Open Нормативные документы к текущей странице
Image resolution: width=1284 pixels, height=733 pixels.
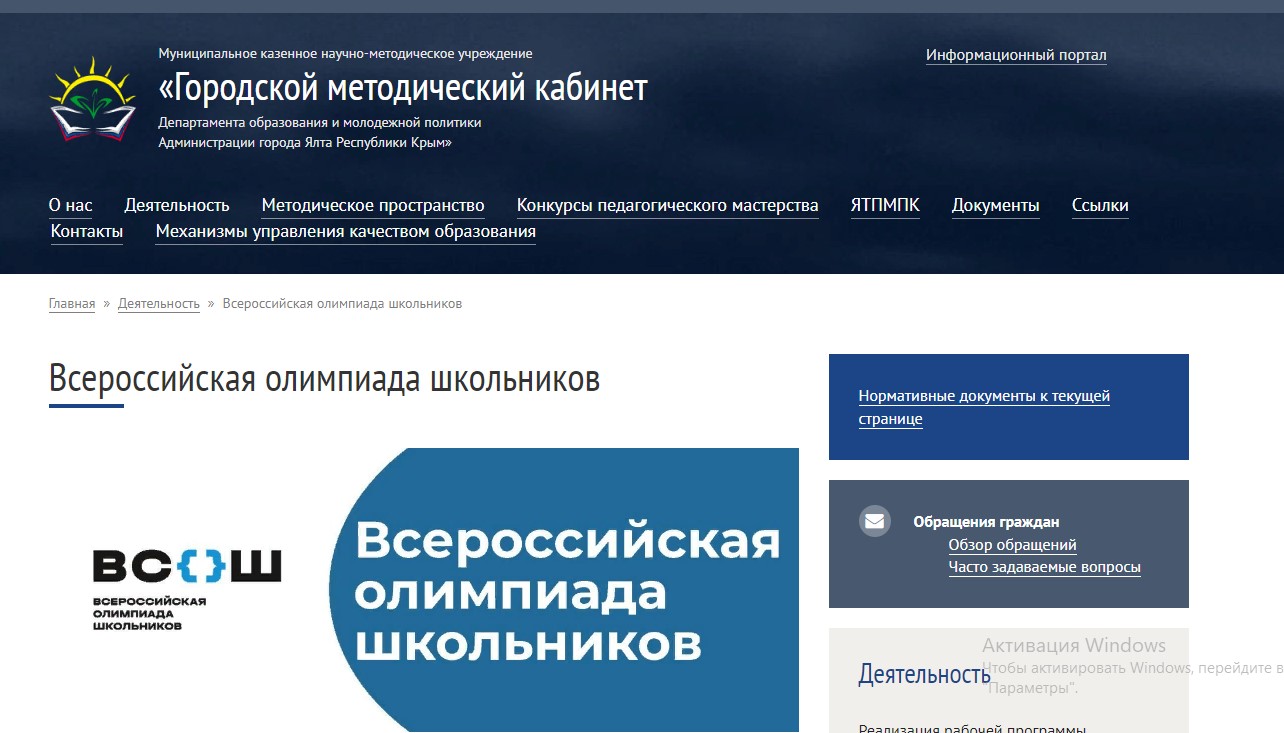(x=983, y=407)
